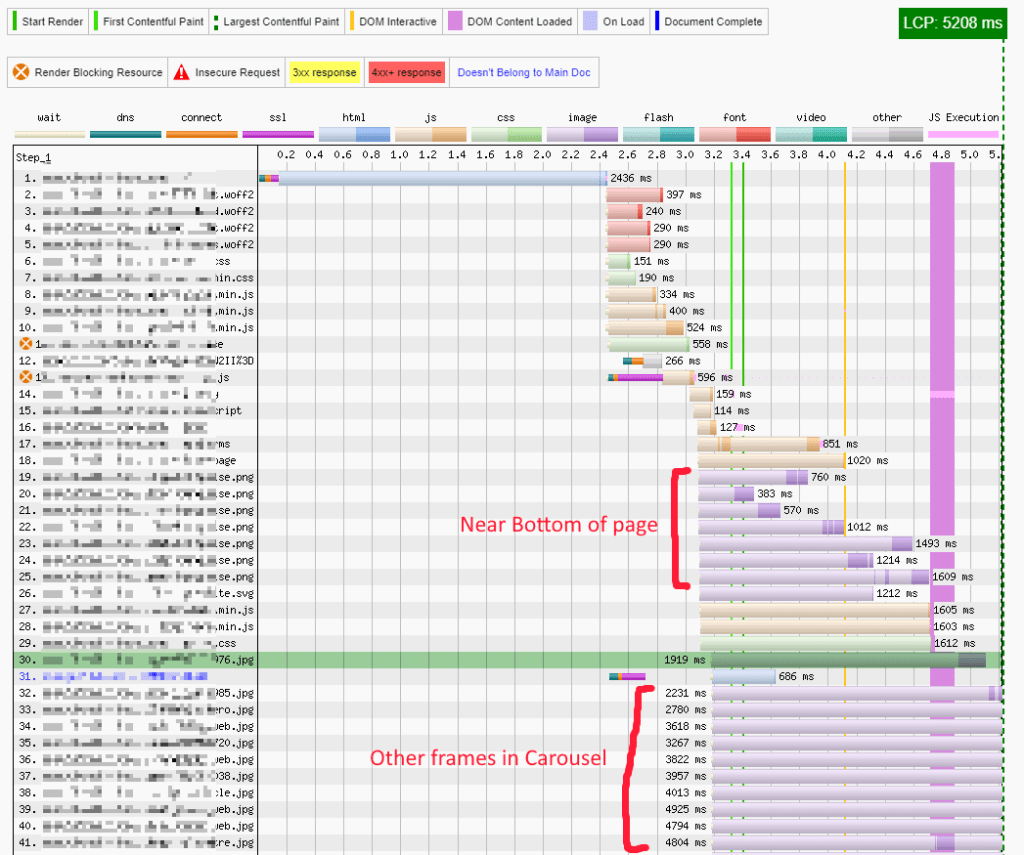The width and height of the screenshot is (1024, 855).
Task: Click the dark blue Document Complete legend marker
Action: coord(656,21)
